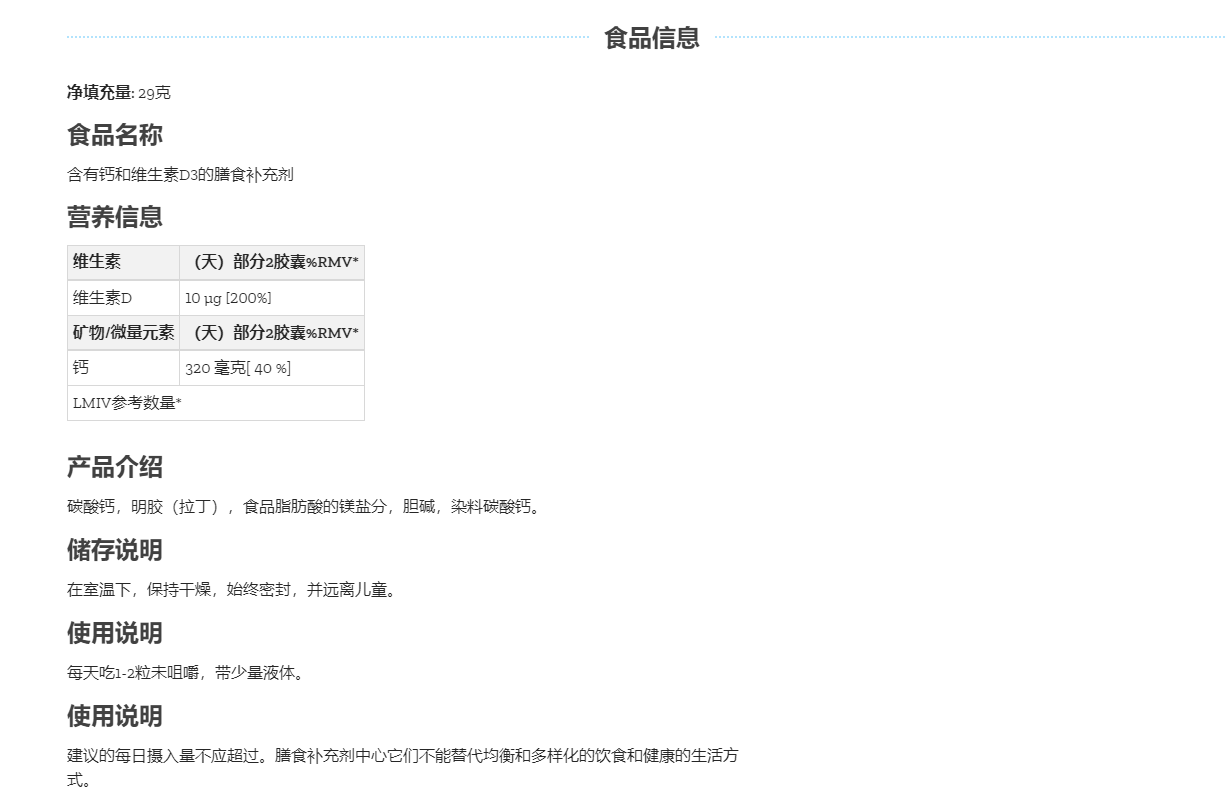The image size is (1226, 805).
Task: Click the warning paragraph starting with 建议的每日摄入量
Action: click(x=402, y=756)
